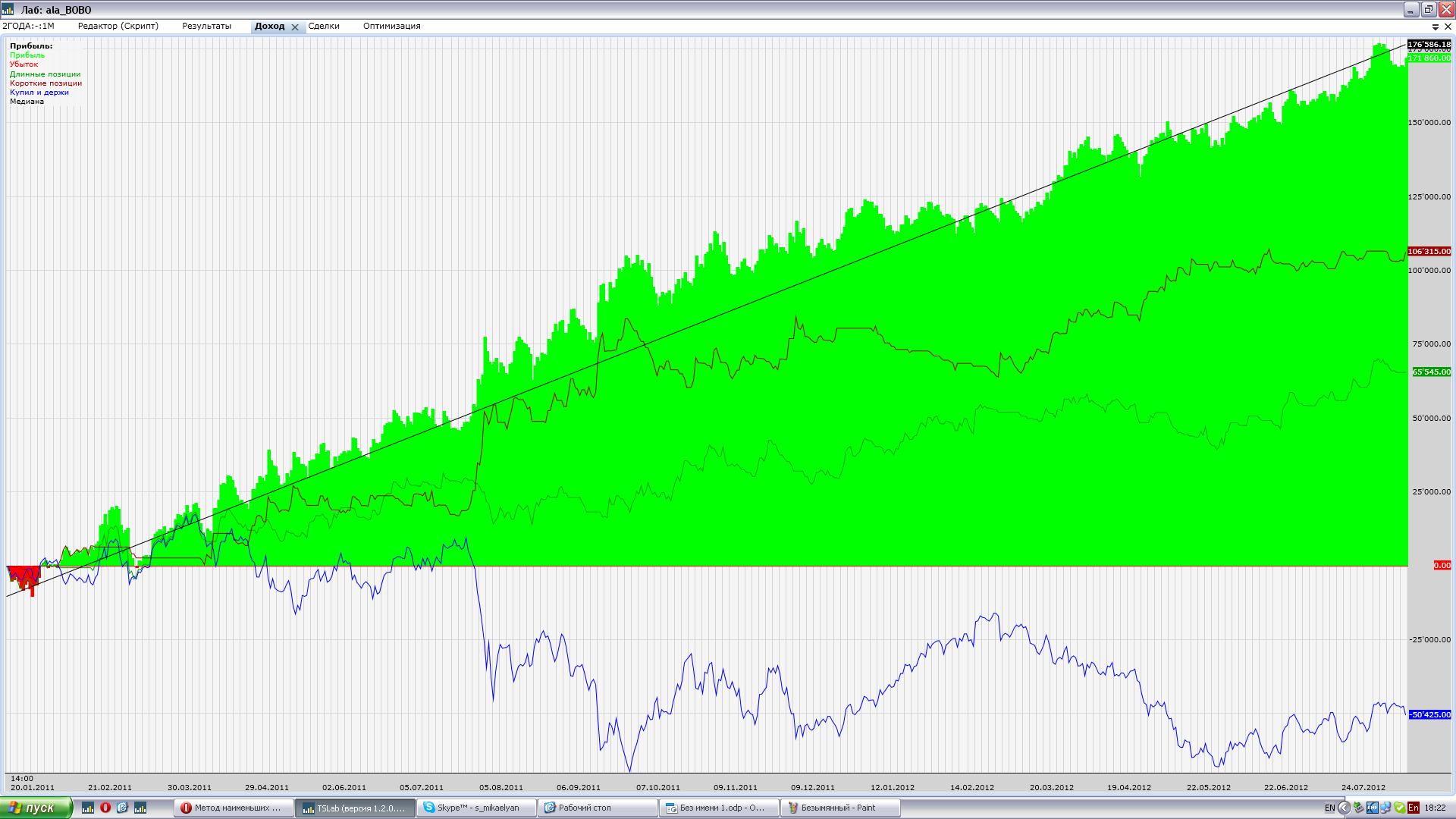Viewport: 1456px width, 819px height.
Task: Switch to Skype taskbar window
Action: tap(476, 808)
